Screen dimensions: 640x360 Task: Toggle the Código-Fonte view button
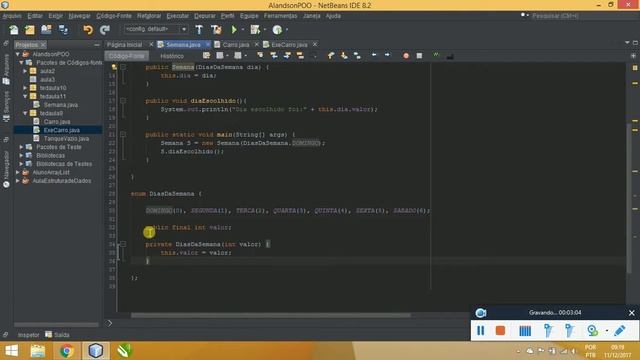[x=127, y=56]
